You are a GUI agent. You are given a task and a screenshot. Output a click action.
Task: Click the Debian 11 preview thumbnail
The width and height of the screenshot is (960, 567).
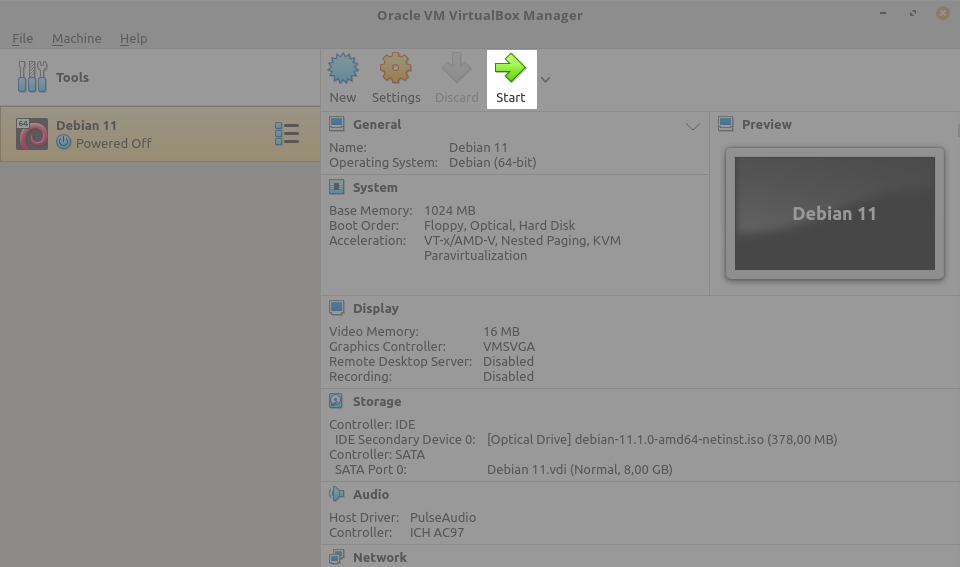pyautogui.click(x=834, y=213)
